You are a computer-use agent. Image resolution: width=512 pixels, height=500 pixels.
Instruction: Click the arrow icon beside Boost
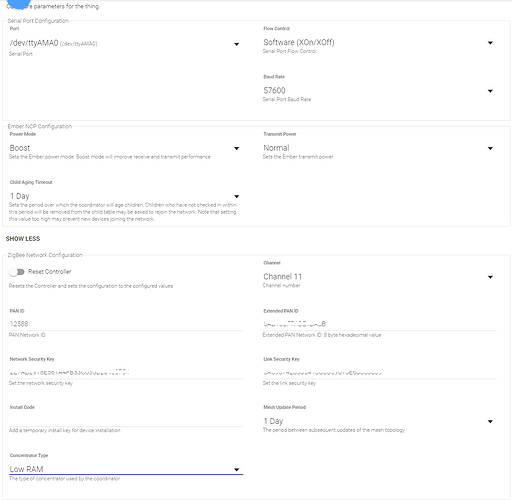(236, 148)
